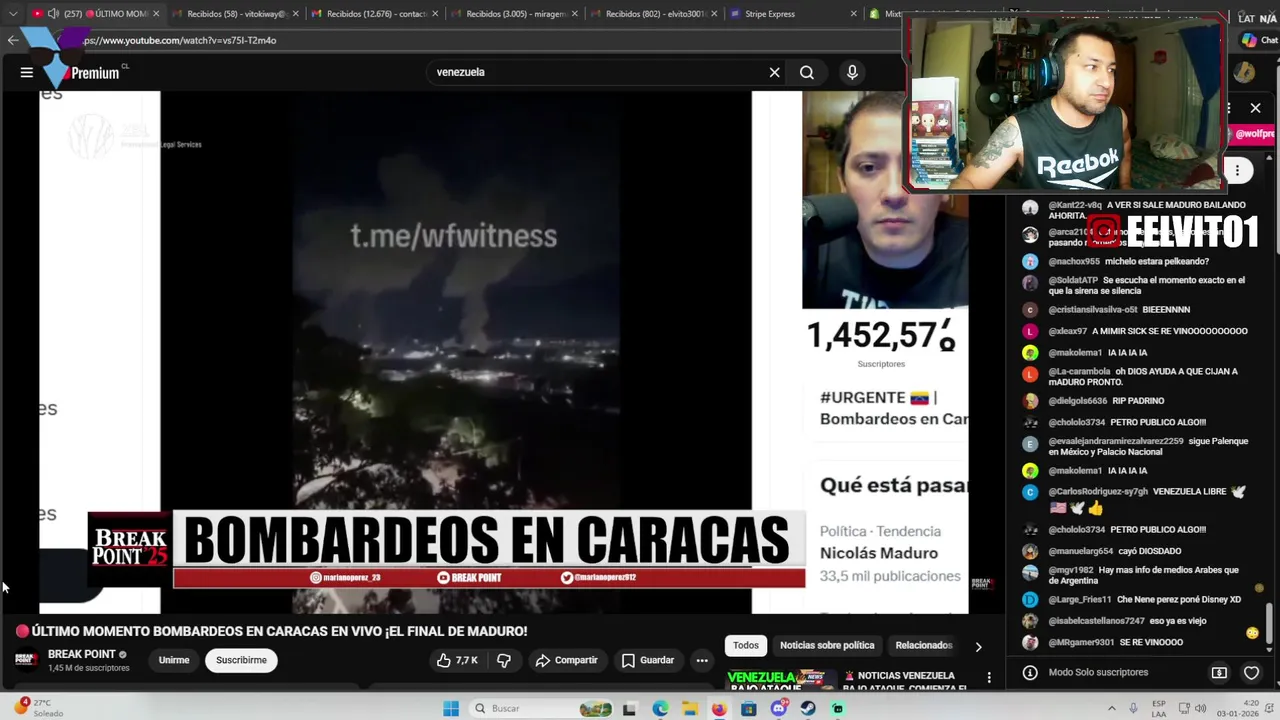Show hidden system tray icons
The width and height of the screenshot is (1280, 720).
pos(1110,708)
